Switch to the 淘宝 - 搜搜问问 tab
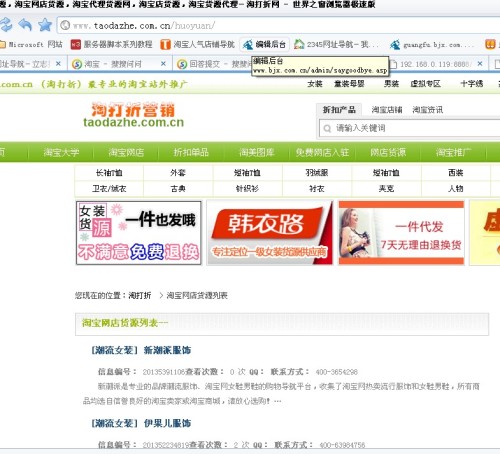This screenshot has width=500, height=454. pos(113,64)
